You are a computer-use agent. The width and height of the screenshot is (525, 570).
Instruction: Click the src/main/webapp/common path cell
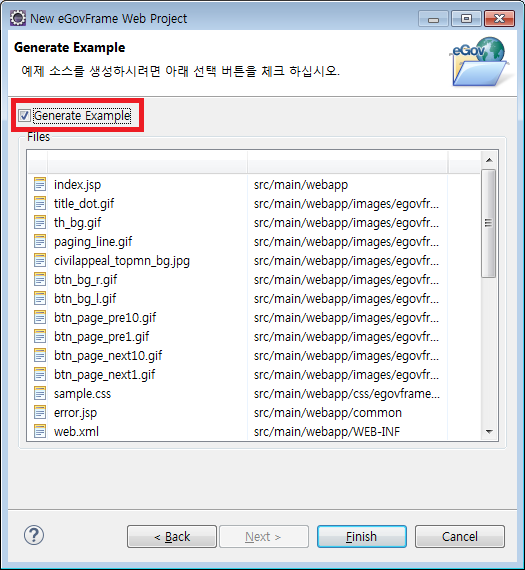pos(328,413)
